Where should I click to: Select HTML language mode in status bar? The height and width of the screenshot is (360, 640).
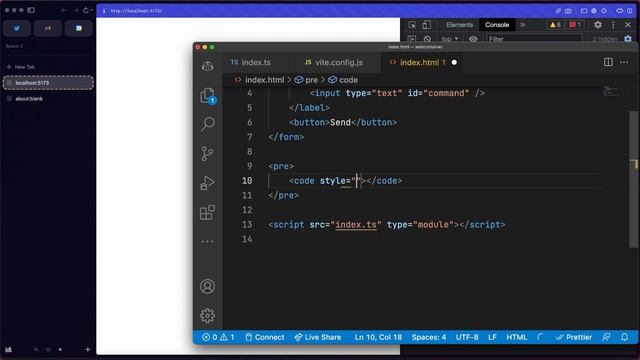517,337
